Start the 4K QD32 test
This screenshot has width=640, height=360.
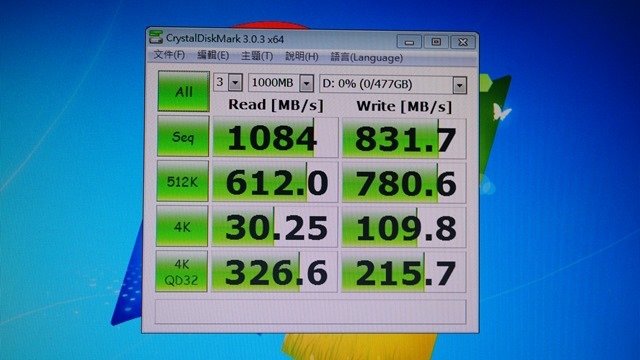[181, 271]
